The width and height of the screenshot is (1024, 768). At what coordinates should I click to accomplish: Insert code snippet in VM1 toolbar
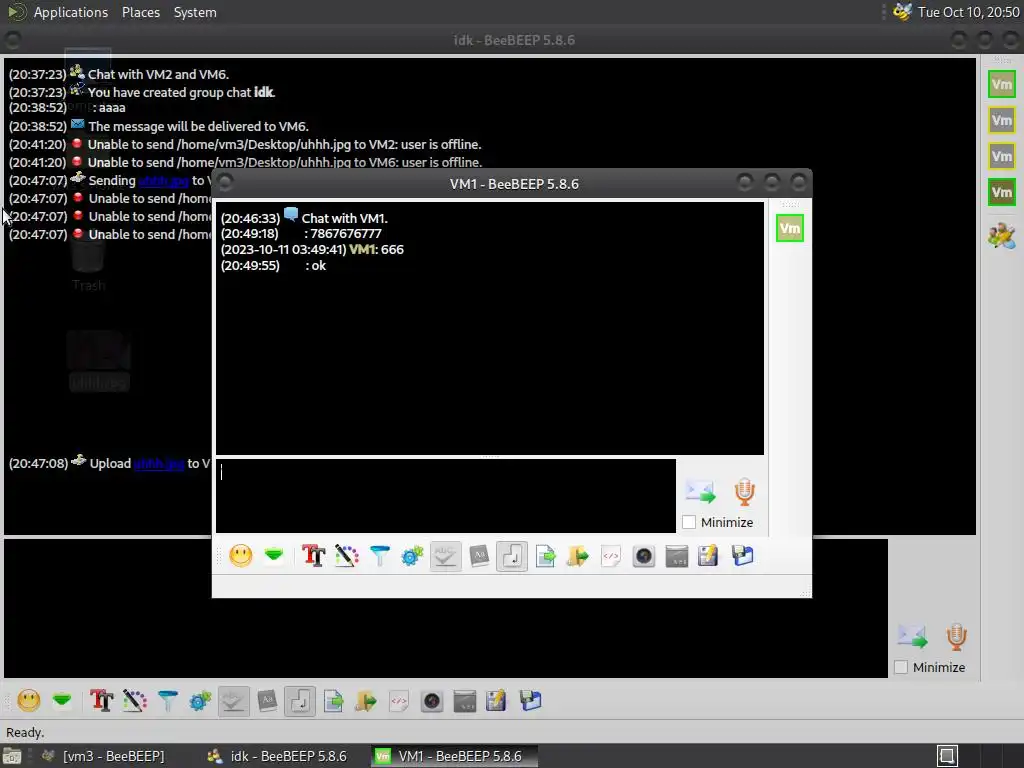point(611,556)
